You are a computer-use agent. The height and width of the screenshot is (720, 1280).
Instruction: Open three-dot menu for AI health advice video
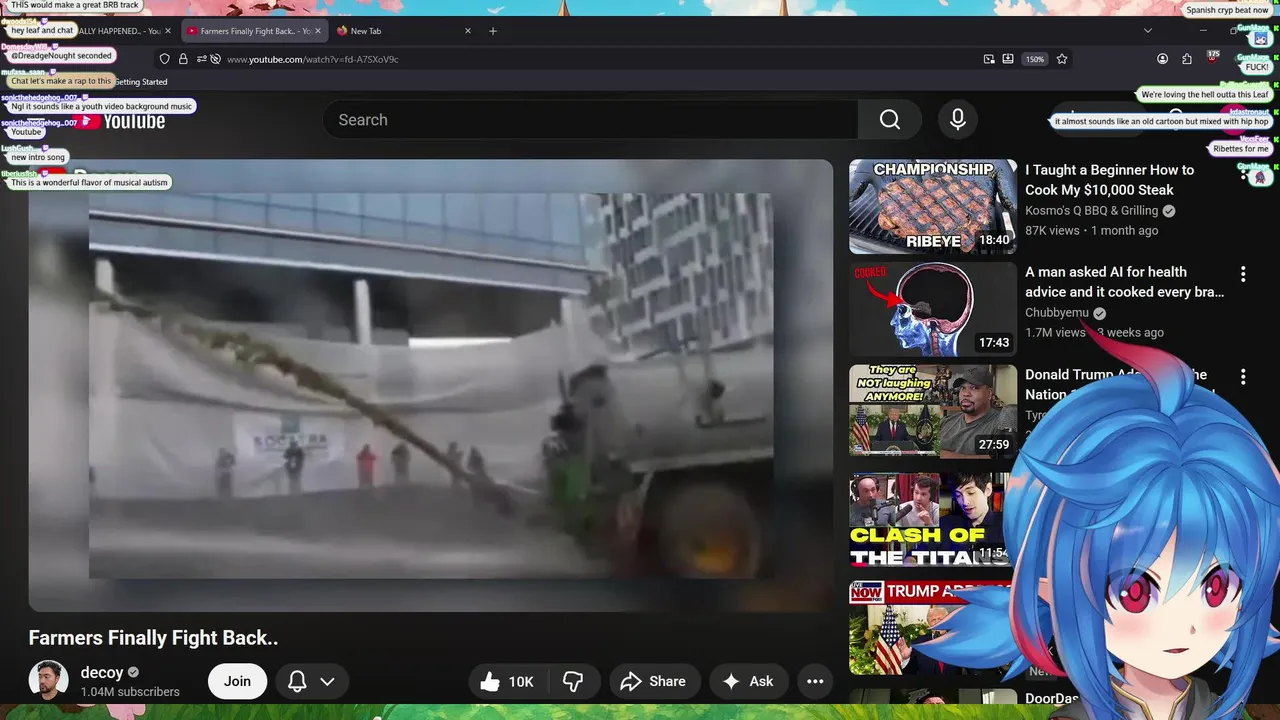[1243, 274]
